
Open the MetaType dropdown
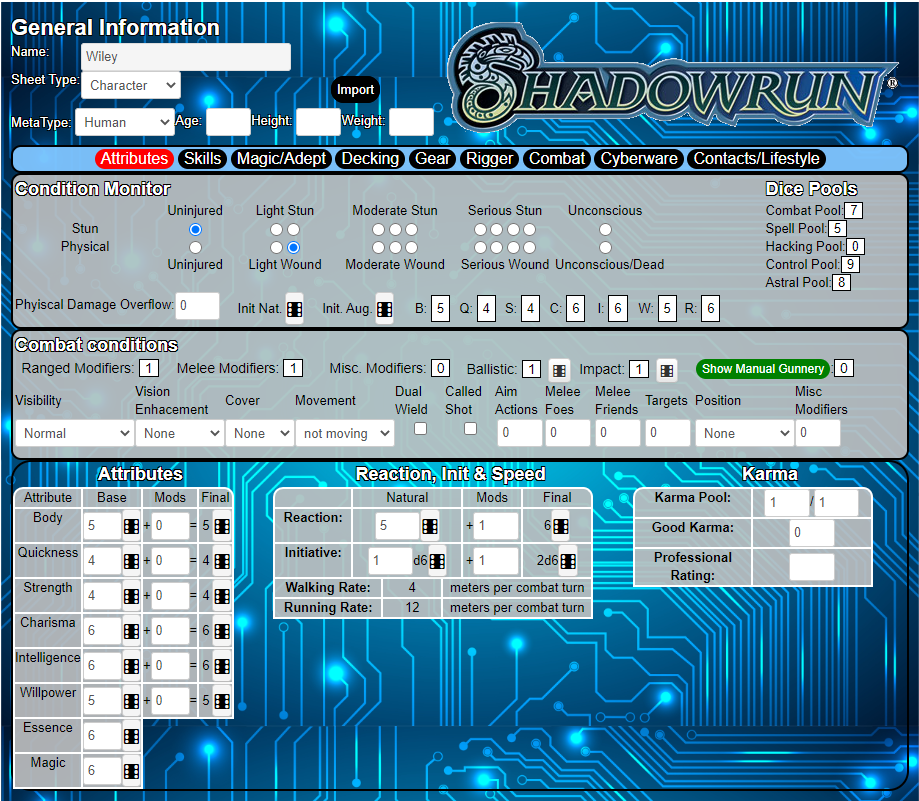point(124,122)
